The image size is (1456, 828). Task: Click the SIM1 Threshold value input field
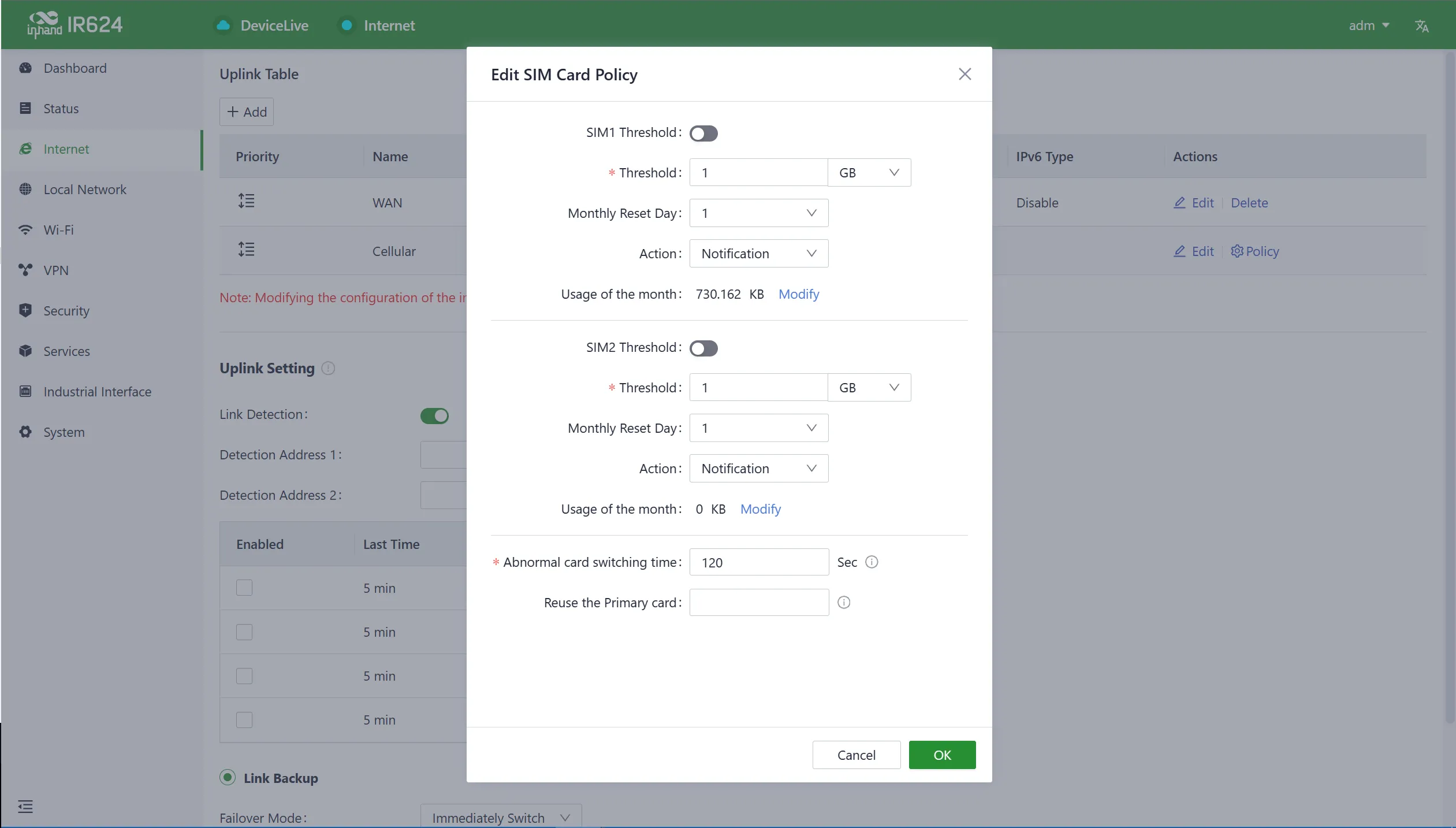759,173
